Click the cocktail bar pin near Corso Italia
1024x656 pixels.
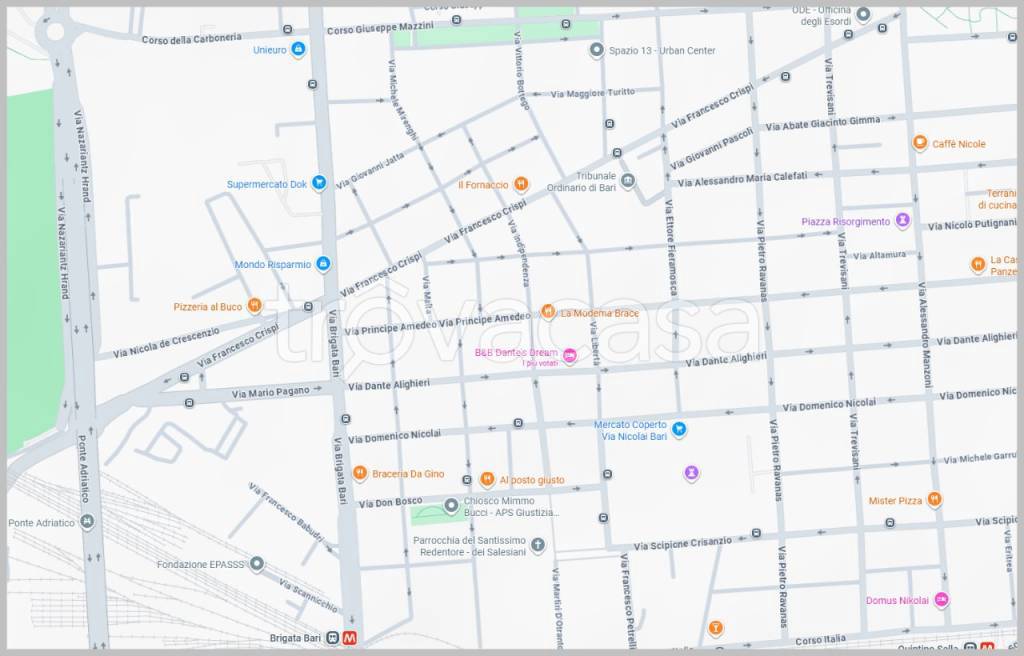716,629
